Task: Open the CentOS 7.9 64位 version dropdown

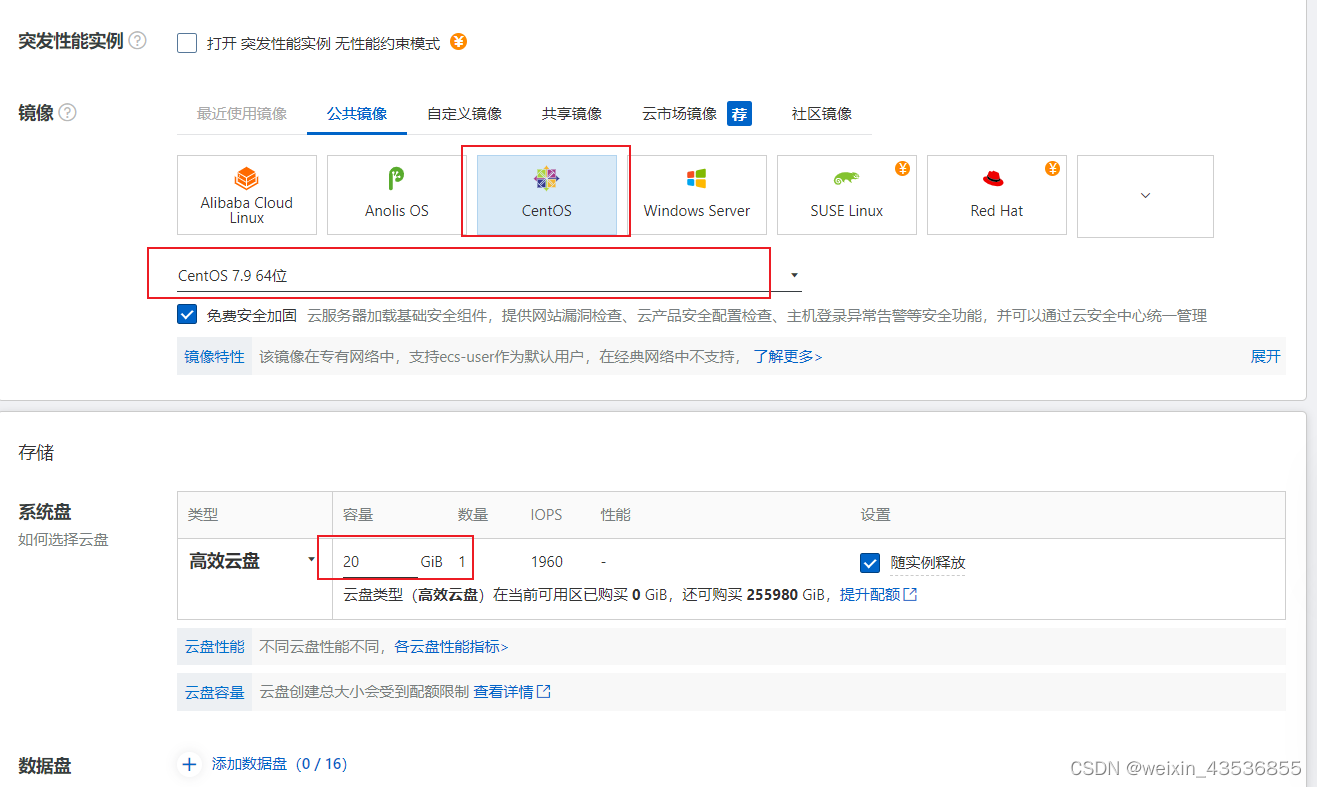Action: 489,275
